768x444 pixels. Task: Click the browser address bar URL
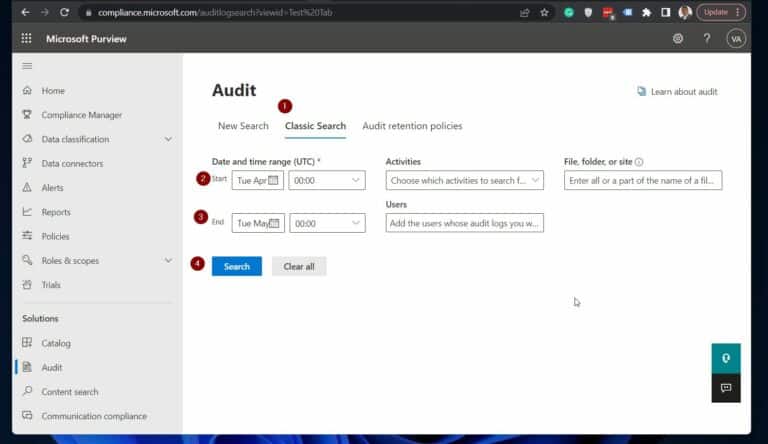point(216,13)
